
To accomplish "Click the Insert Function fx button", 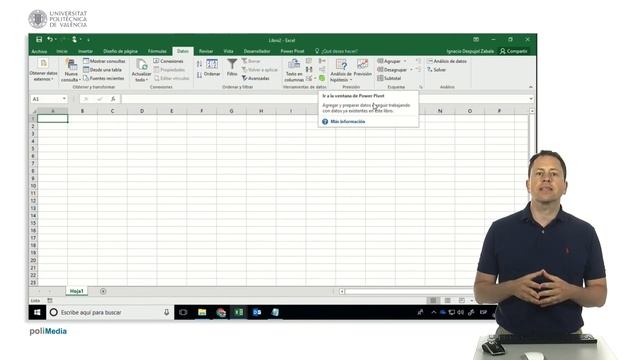I will [x=113, y=99].
